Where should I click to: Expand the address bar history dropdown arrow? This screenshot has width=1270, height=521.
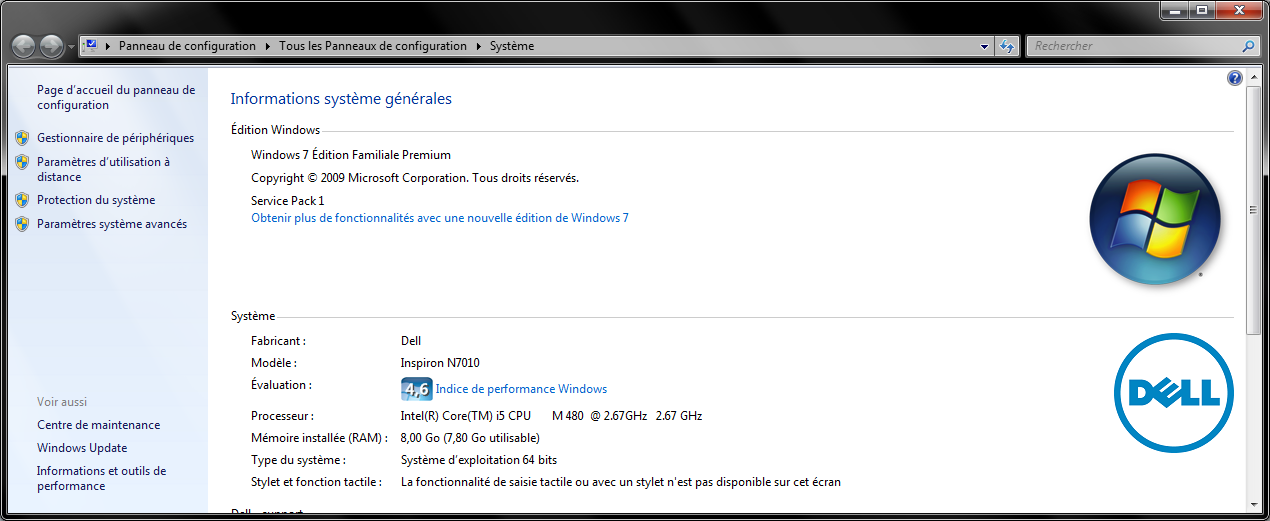(x=984, y=46)
